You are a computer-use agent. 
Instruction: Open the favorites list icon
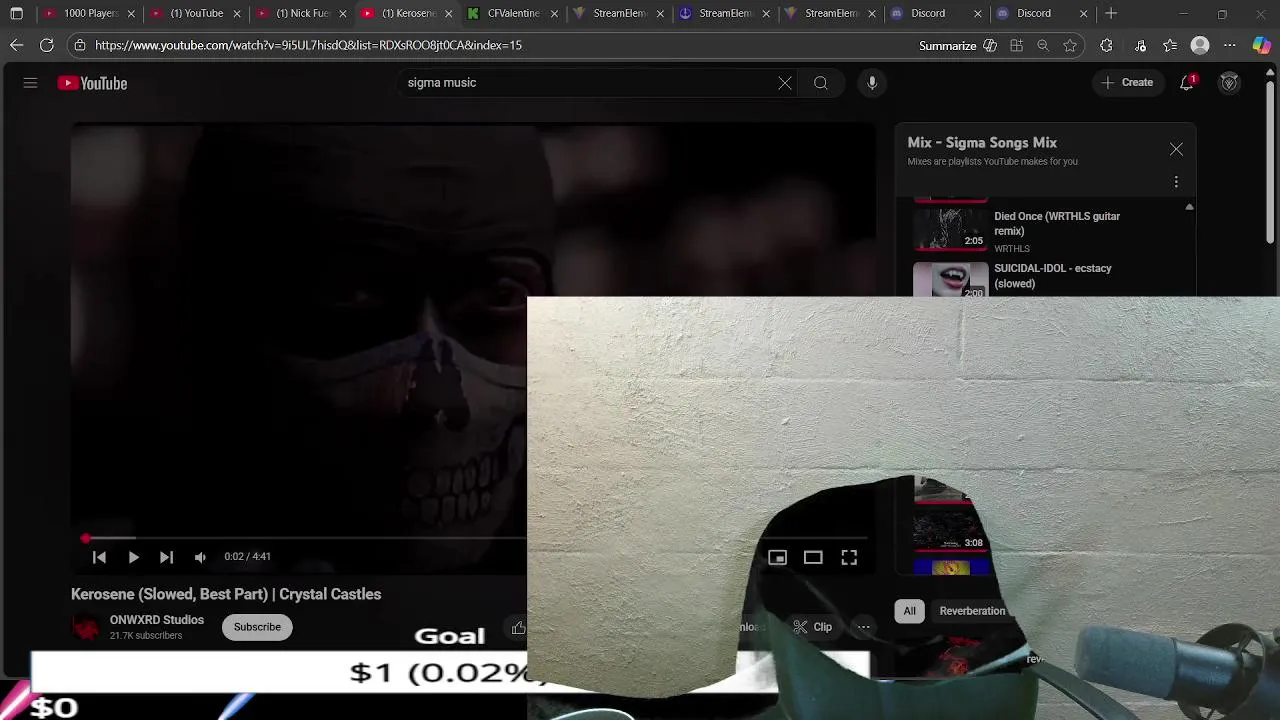(1170, 45)
